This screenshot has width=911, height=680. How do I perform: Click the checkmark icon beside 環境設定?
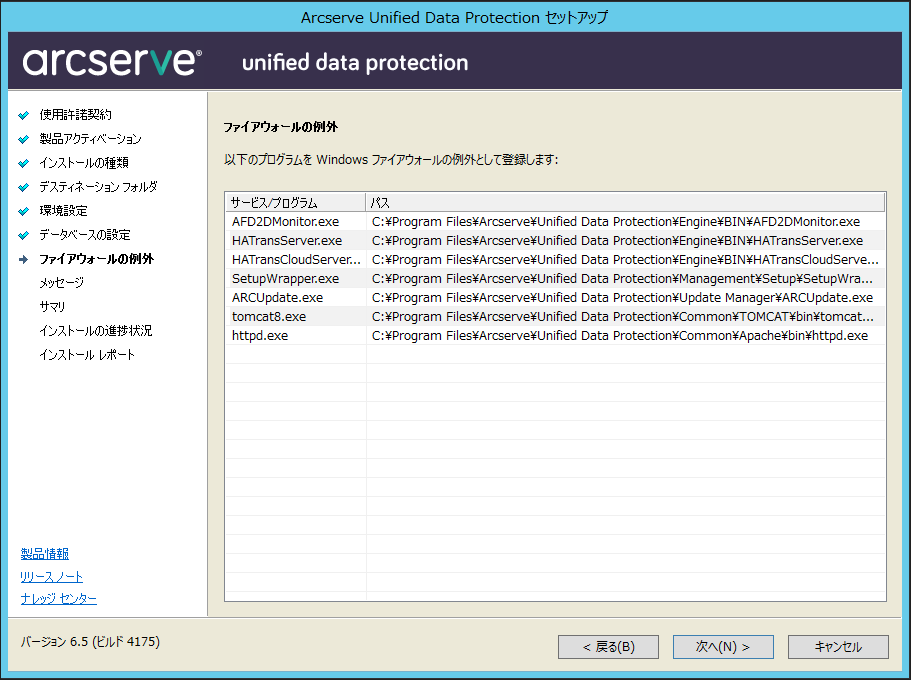coord(23,211)
